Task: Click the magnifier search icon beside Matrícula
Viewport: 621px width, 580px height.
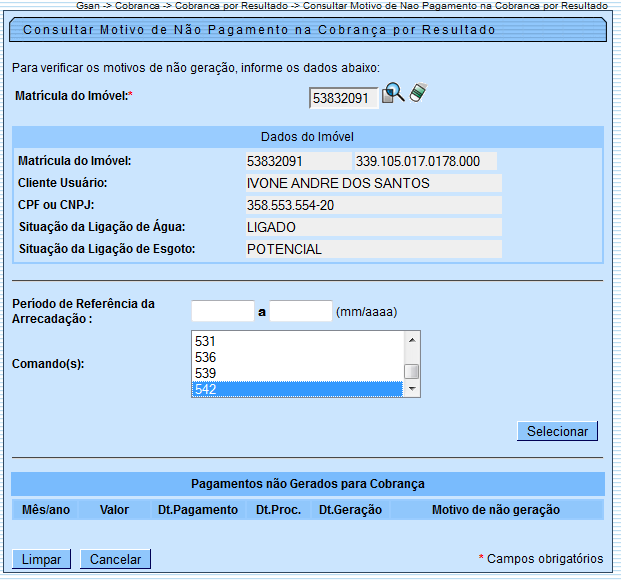Action: [393, 94]
